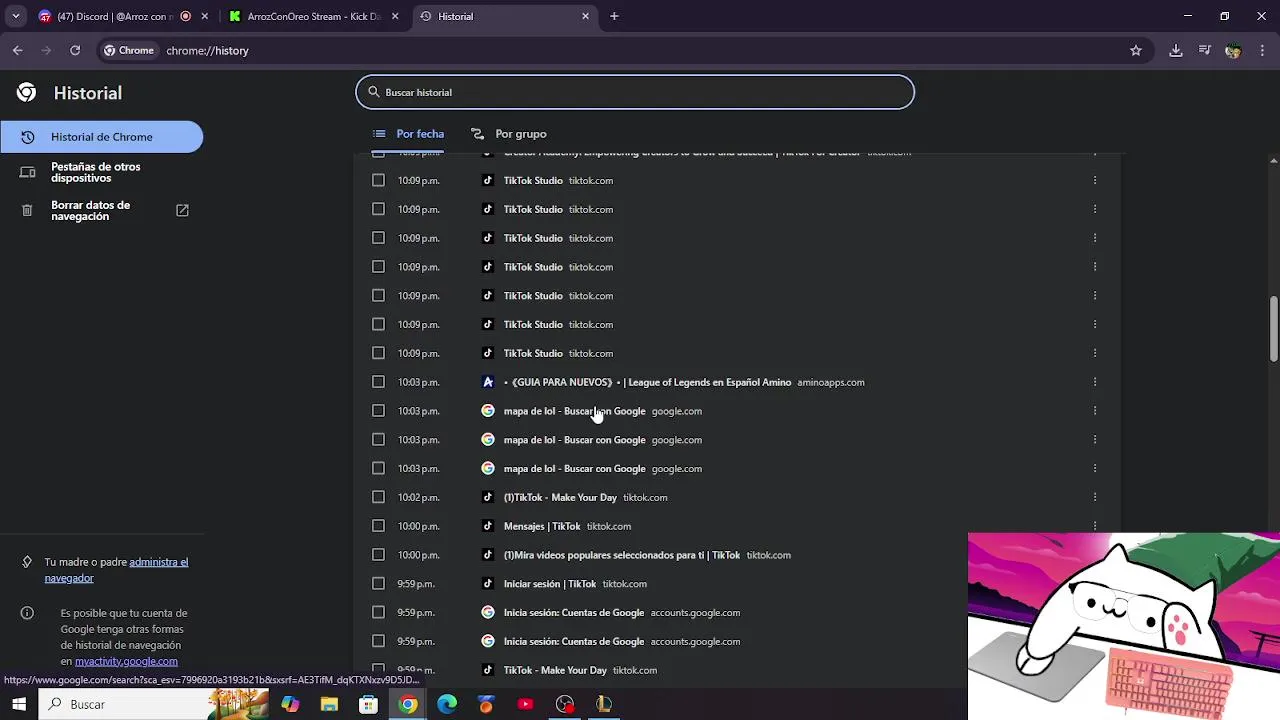Viewport: 1280px width, 720px height.
Task: Open Pestañas de otros dispositivos
Action: pyautogui.click(x=101, y=172)
